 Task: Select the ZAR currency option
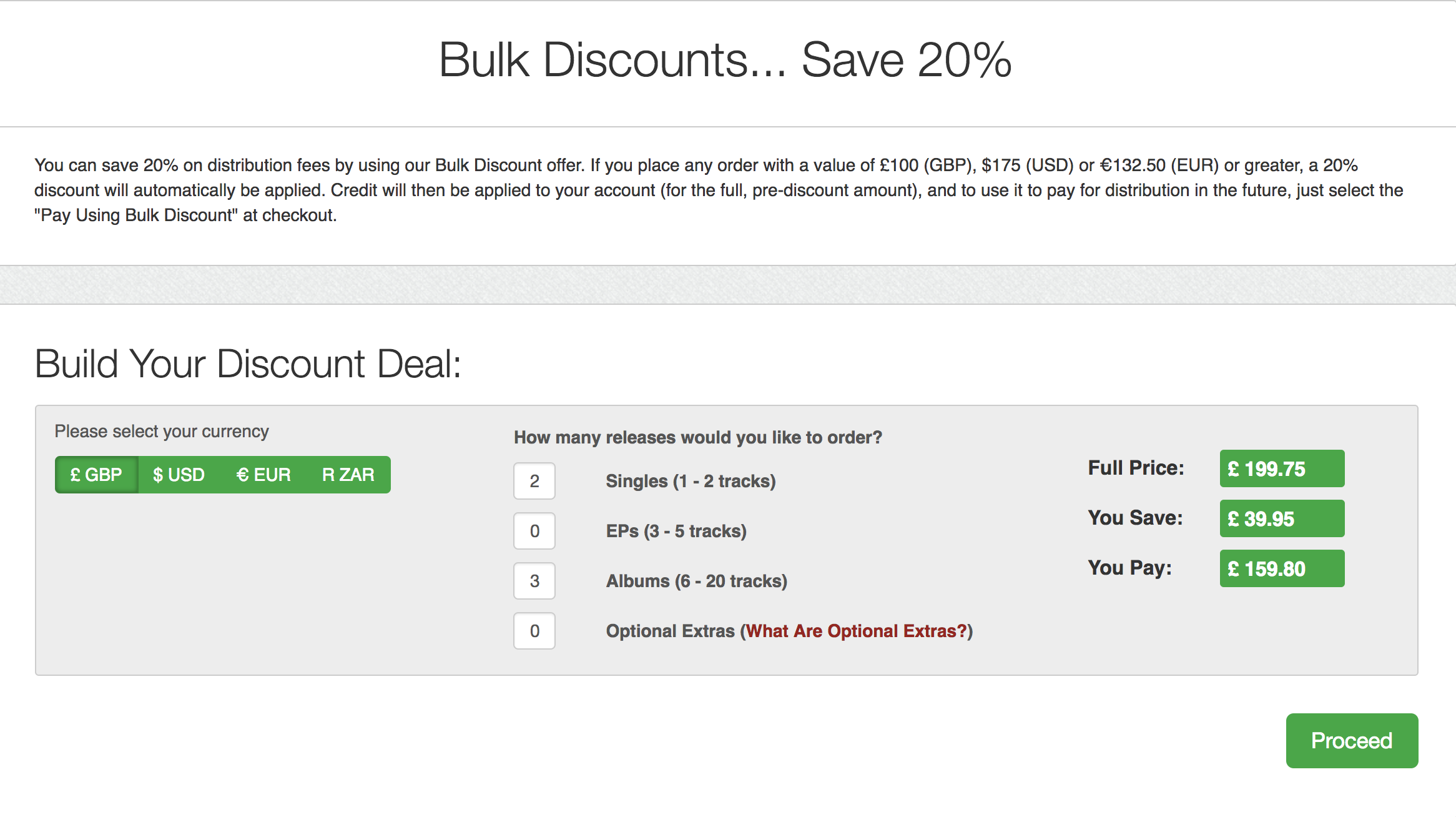348,475
